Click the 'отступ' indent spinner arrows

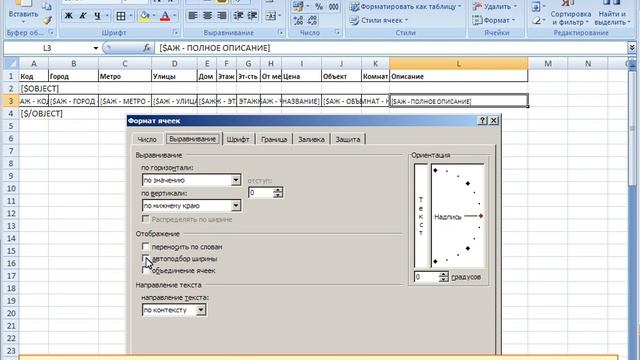point(278,192)
